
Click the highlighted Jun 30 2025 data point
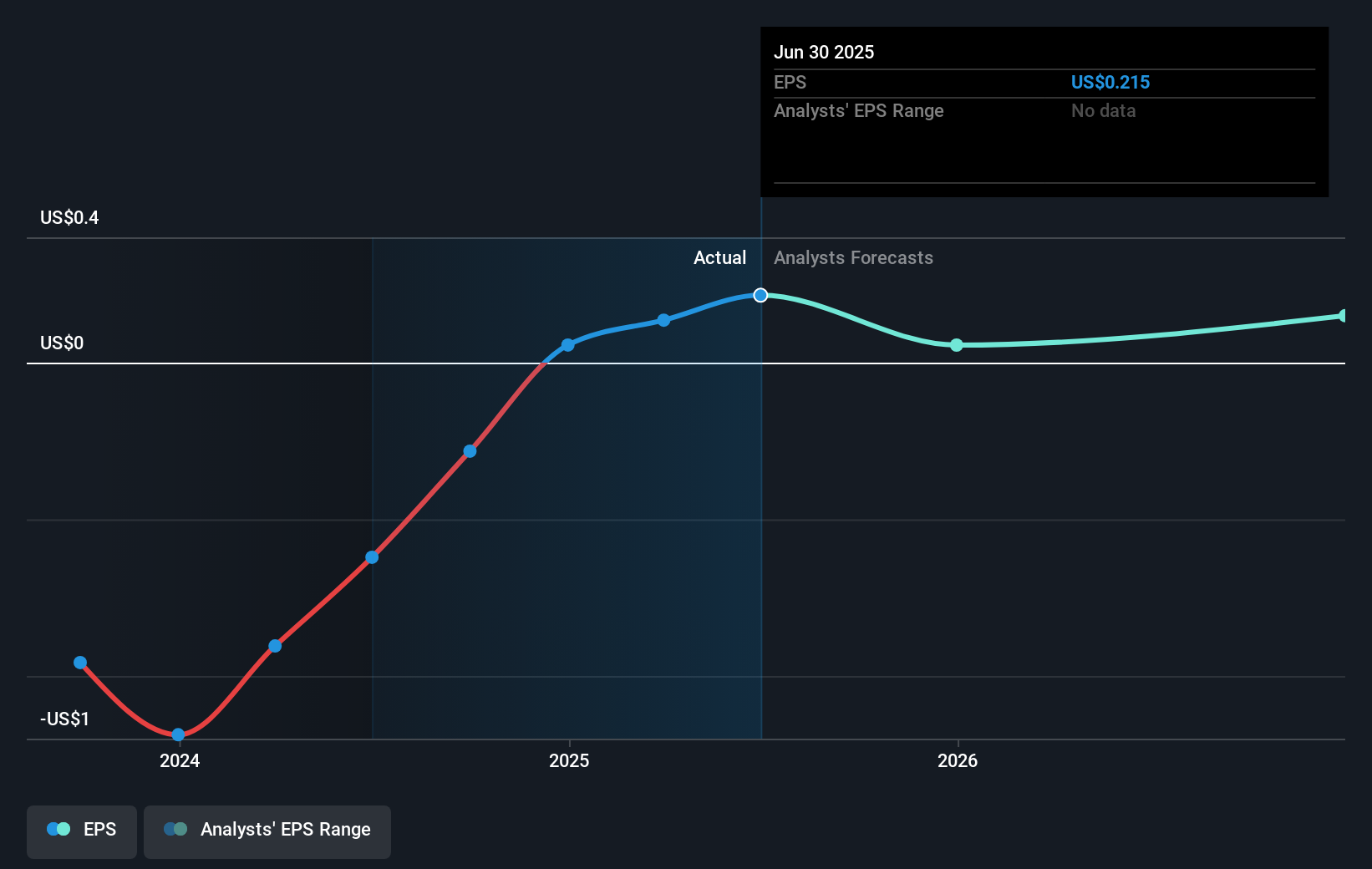(x=760, y=294)
